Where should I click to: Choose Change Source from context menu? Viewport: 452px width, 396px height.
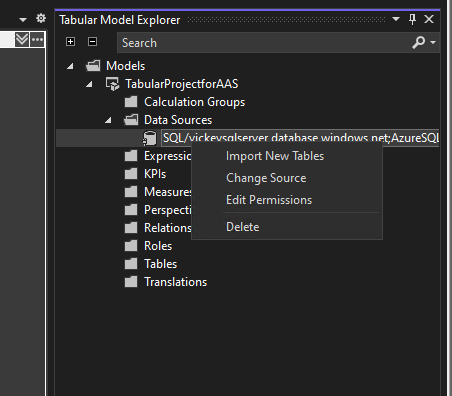[x=266, y=178]
